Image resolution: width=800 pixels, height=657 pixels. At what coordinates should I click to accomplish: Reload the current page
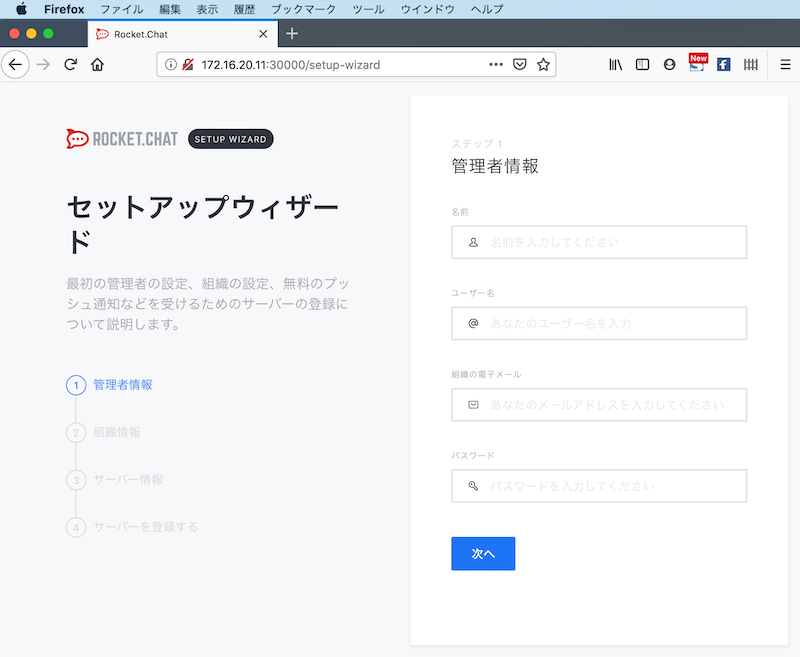coord(70,65)
